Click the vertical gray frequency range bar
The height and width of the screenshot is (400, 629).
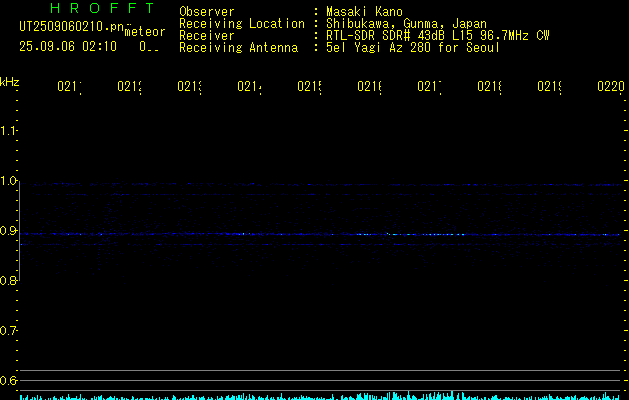coord(20,231)
